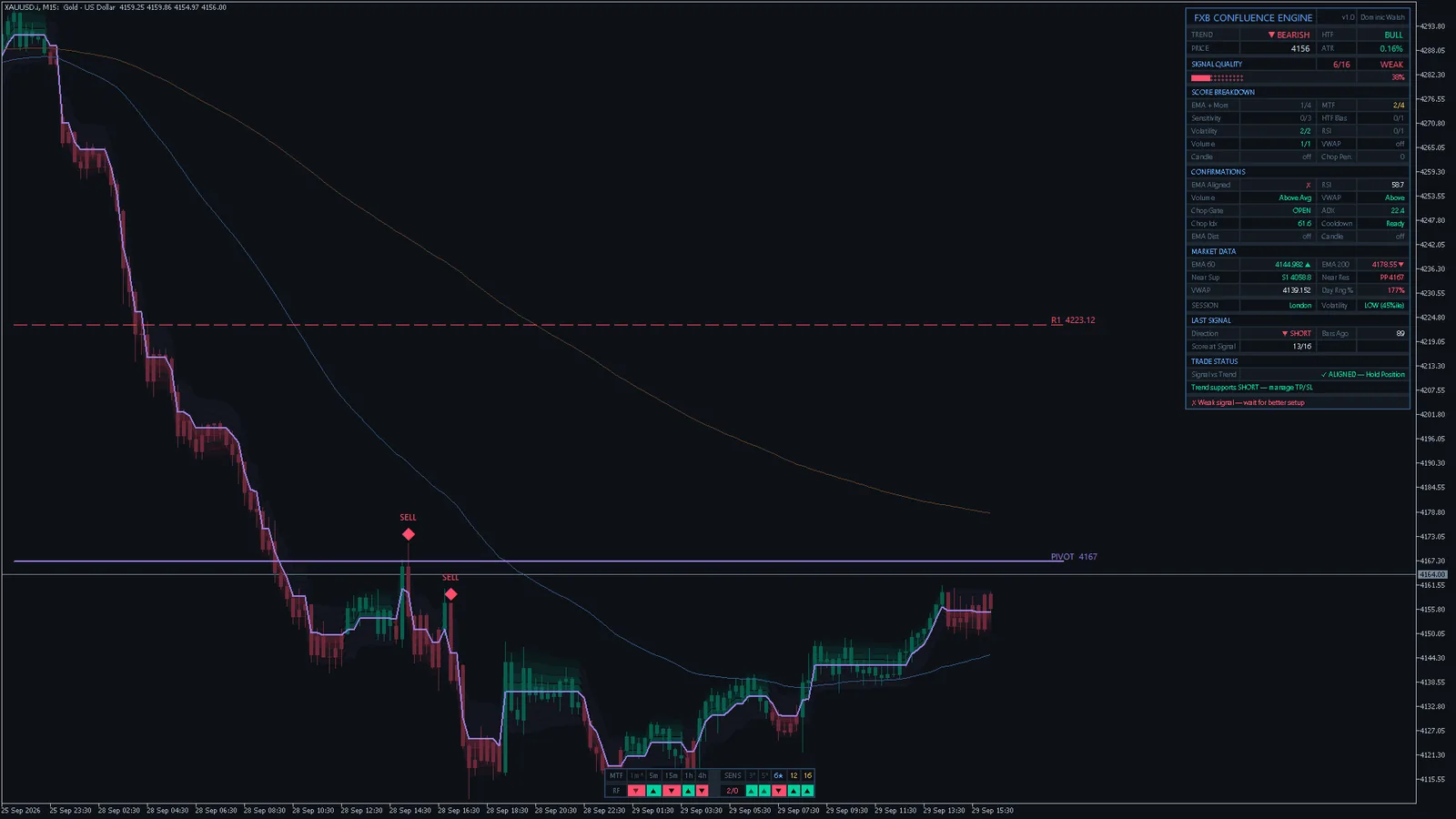Click the 15m MTF down-arrow indicator
The width and height of the screenshot is (1456, 819).
[x=672, y=791]
